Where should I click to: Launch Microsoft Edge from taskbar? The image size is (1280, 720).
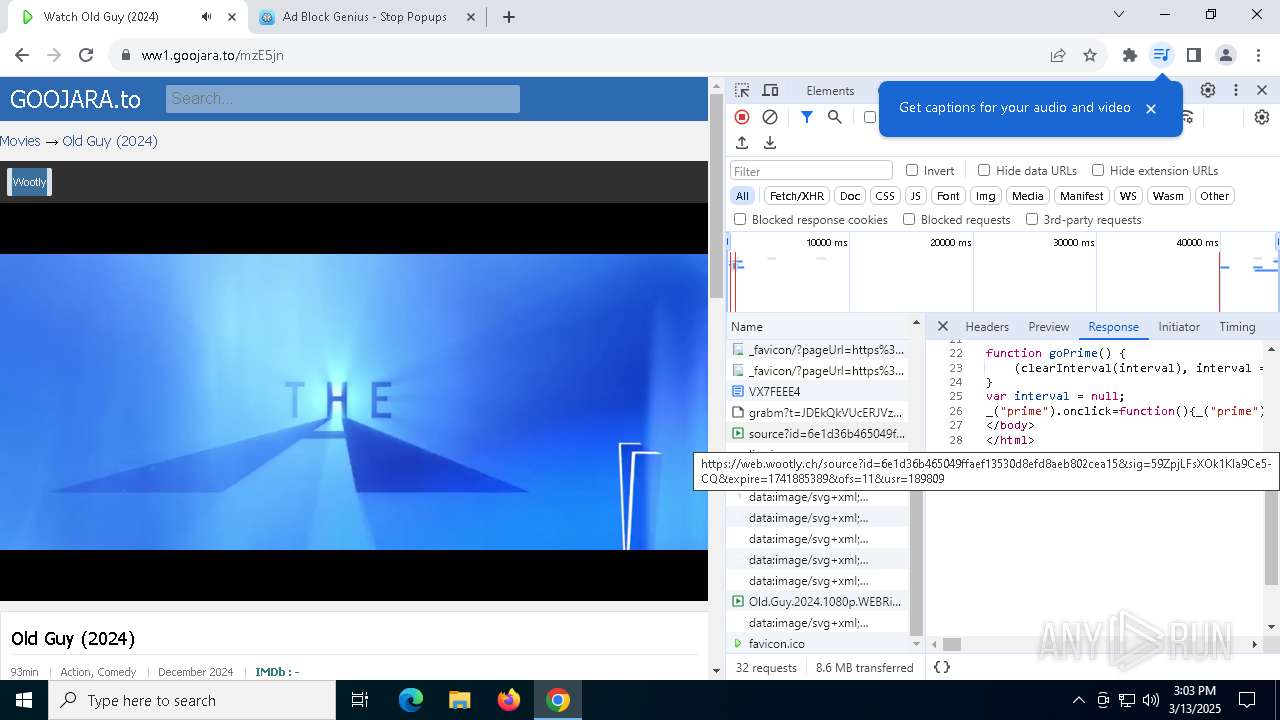[x=411, y=700]
